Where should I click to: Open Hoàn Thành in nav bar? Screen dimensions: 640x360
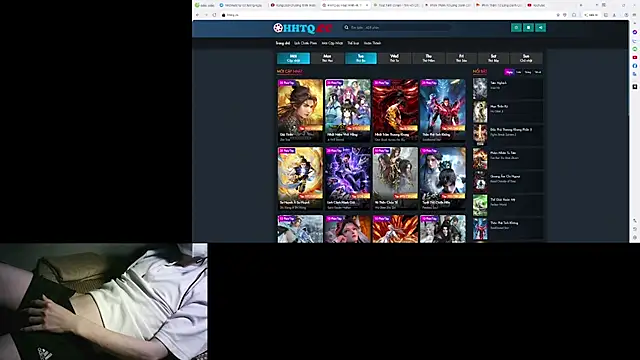372,43
